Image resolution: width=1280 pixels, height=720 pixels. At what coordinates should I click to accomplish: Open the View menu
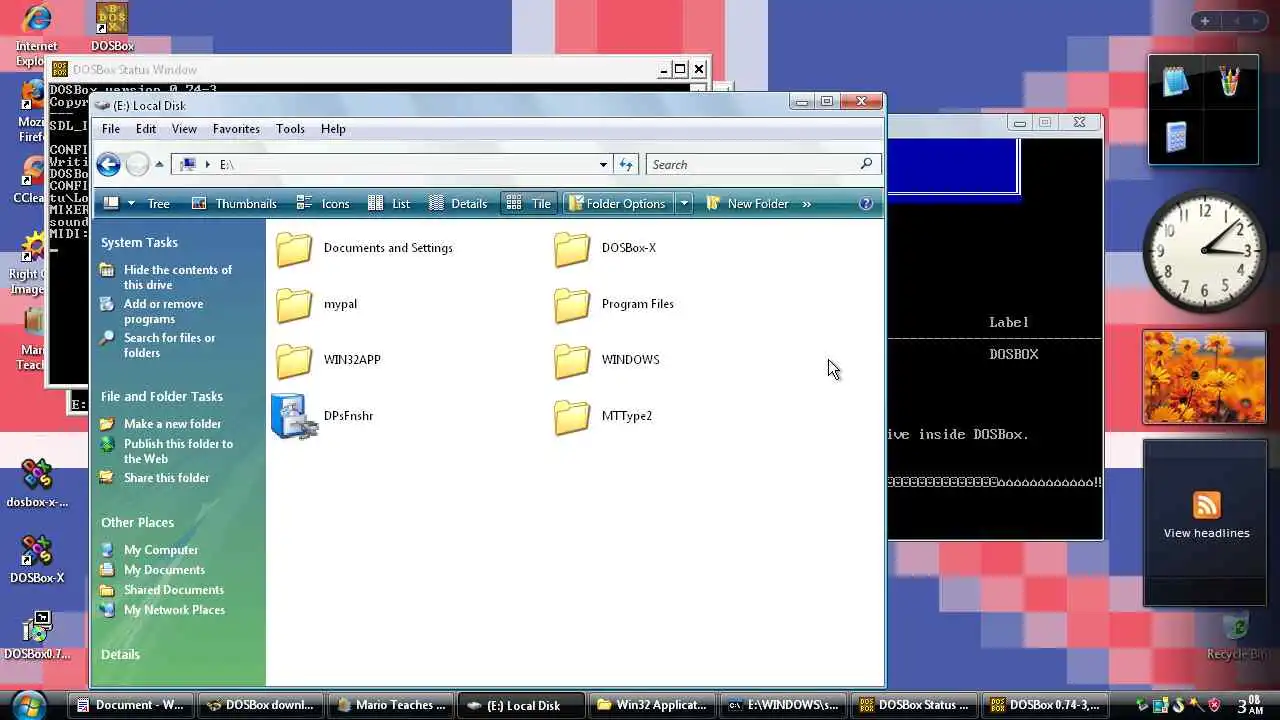click(184, 129)
